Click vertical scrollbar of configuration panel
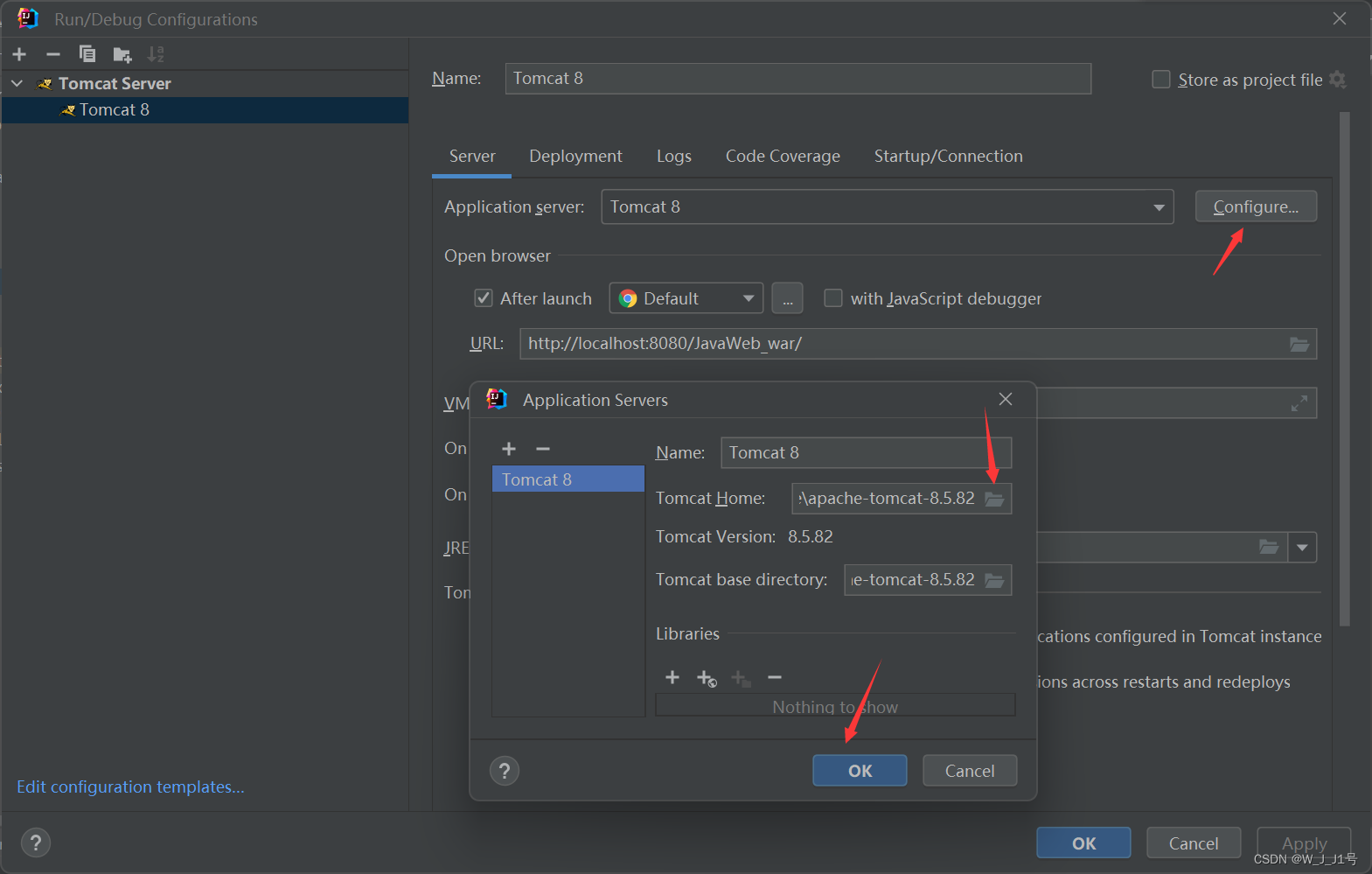The image size is (1372, 874). tap(1345, 368)
